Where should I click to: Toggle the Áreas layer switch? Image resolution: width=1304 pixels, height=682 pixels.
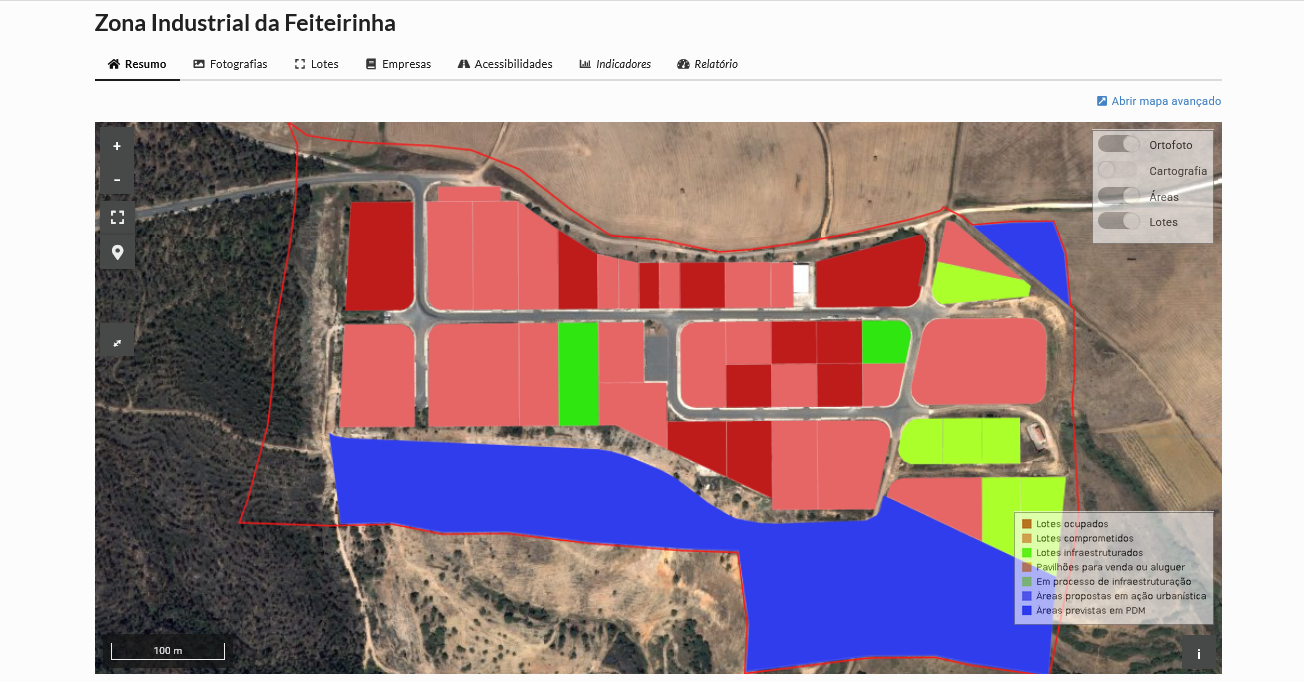[x=1119, y=196]
